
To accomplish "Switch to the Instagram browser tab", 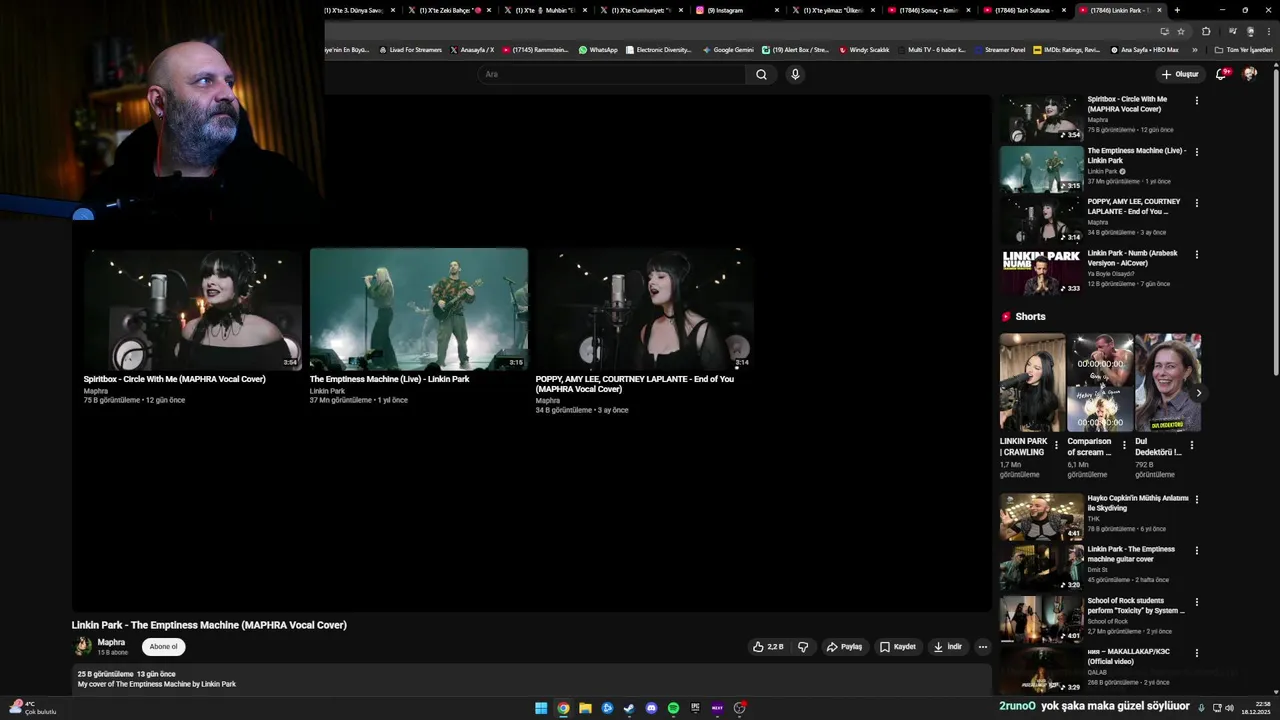I will point(734,10).
